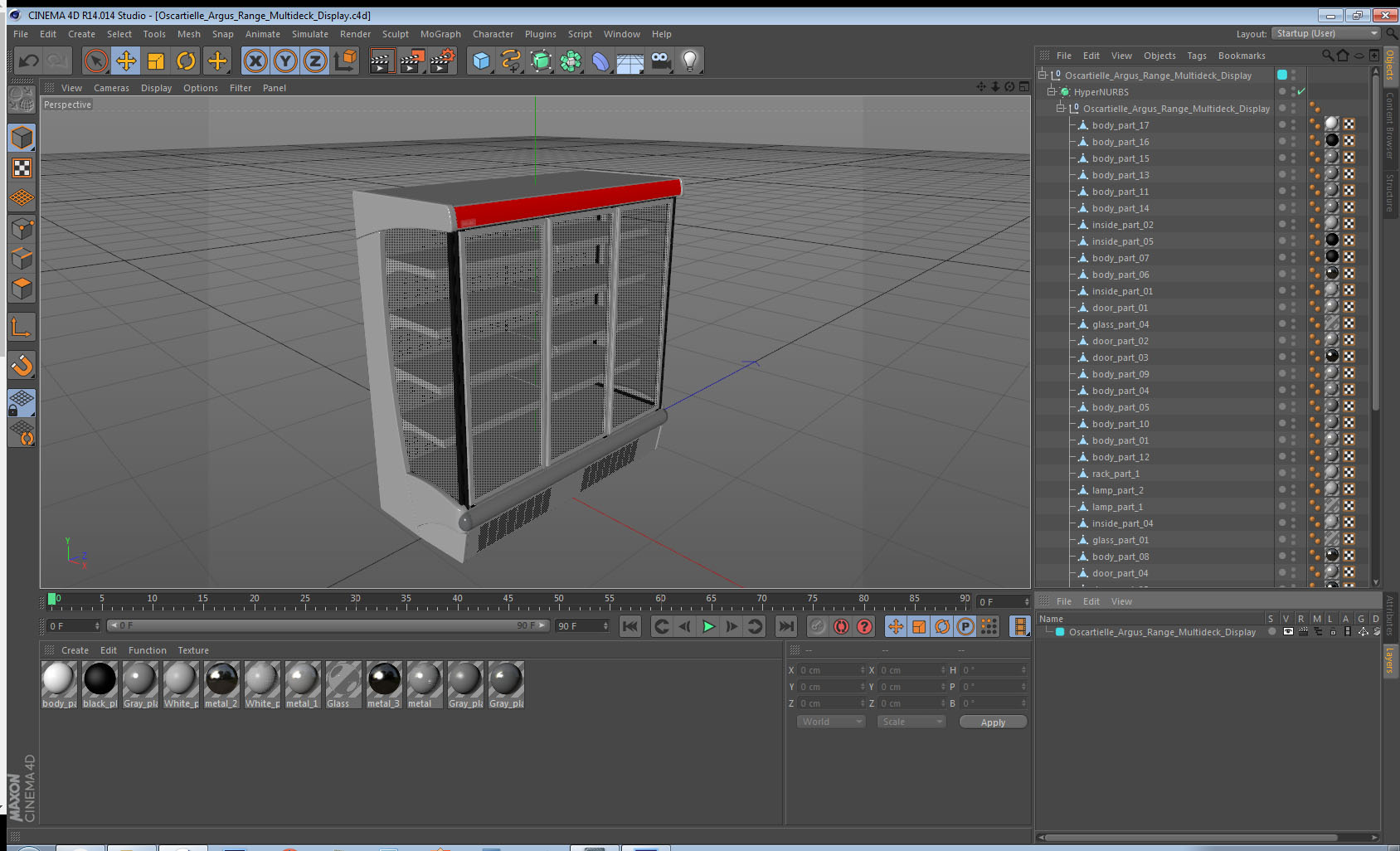Enable axis mode
Screen dimensions: 1400x851
22,328
